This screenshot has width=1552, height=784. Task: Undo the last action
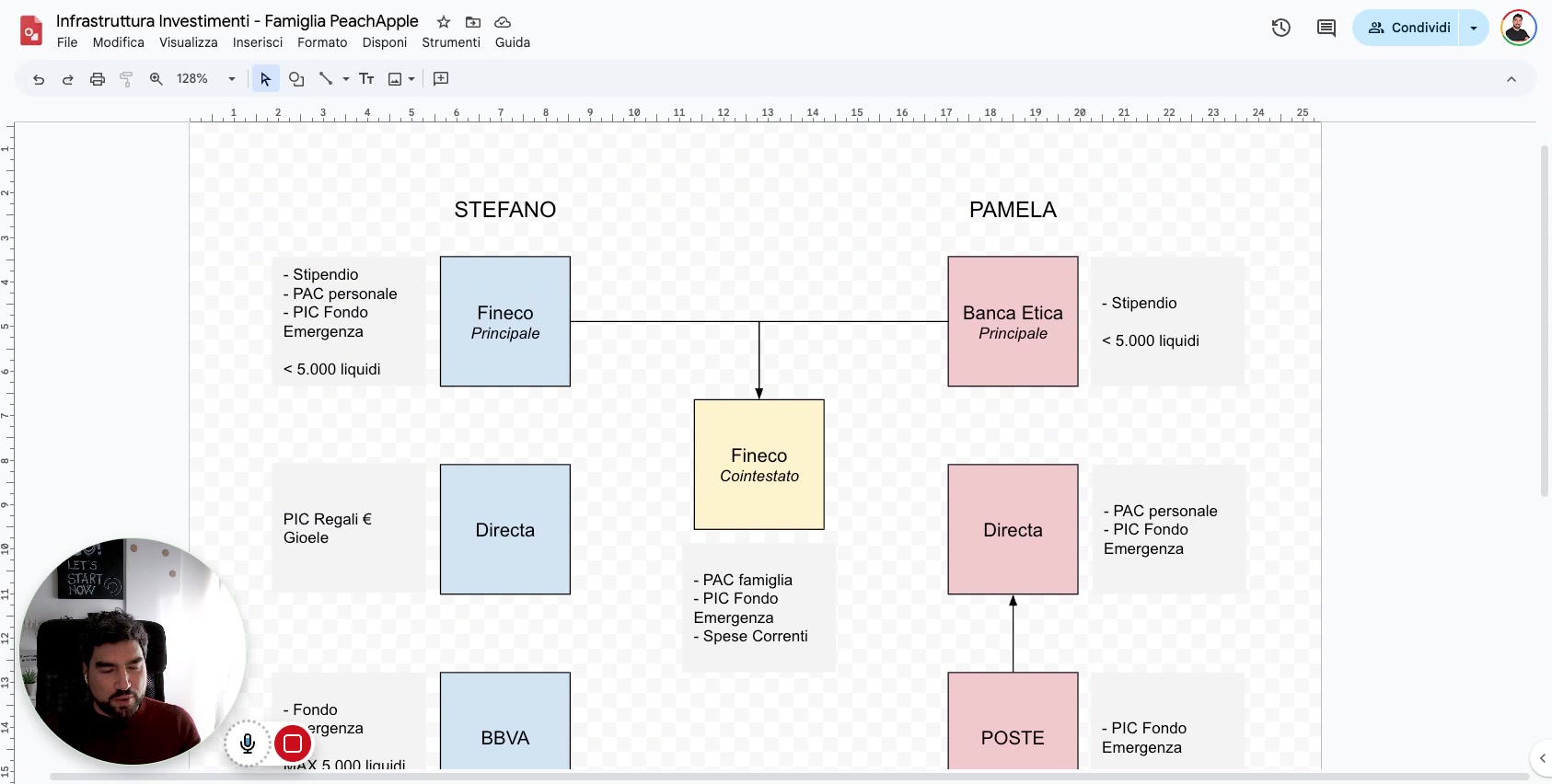click(x=39, y=79)
